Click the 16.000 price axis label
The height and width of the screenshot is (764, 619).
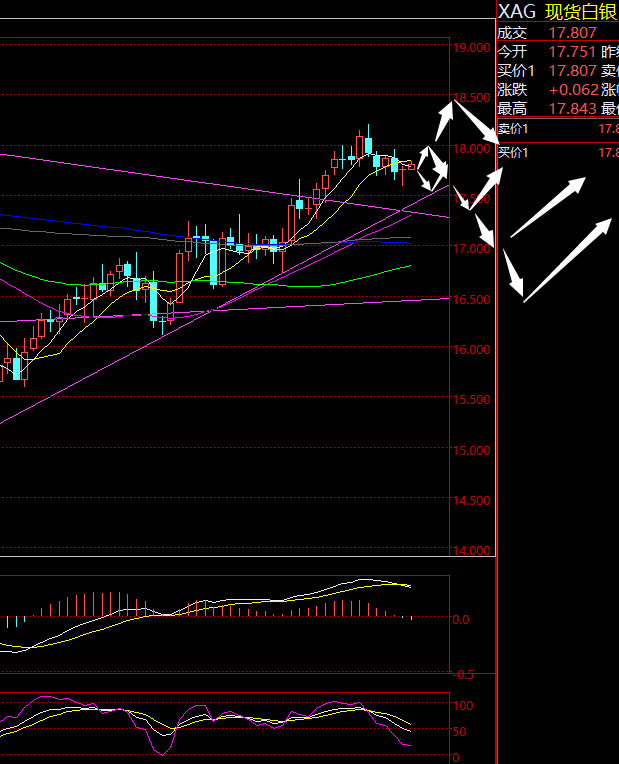471,349
